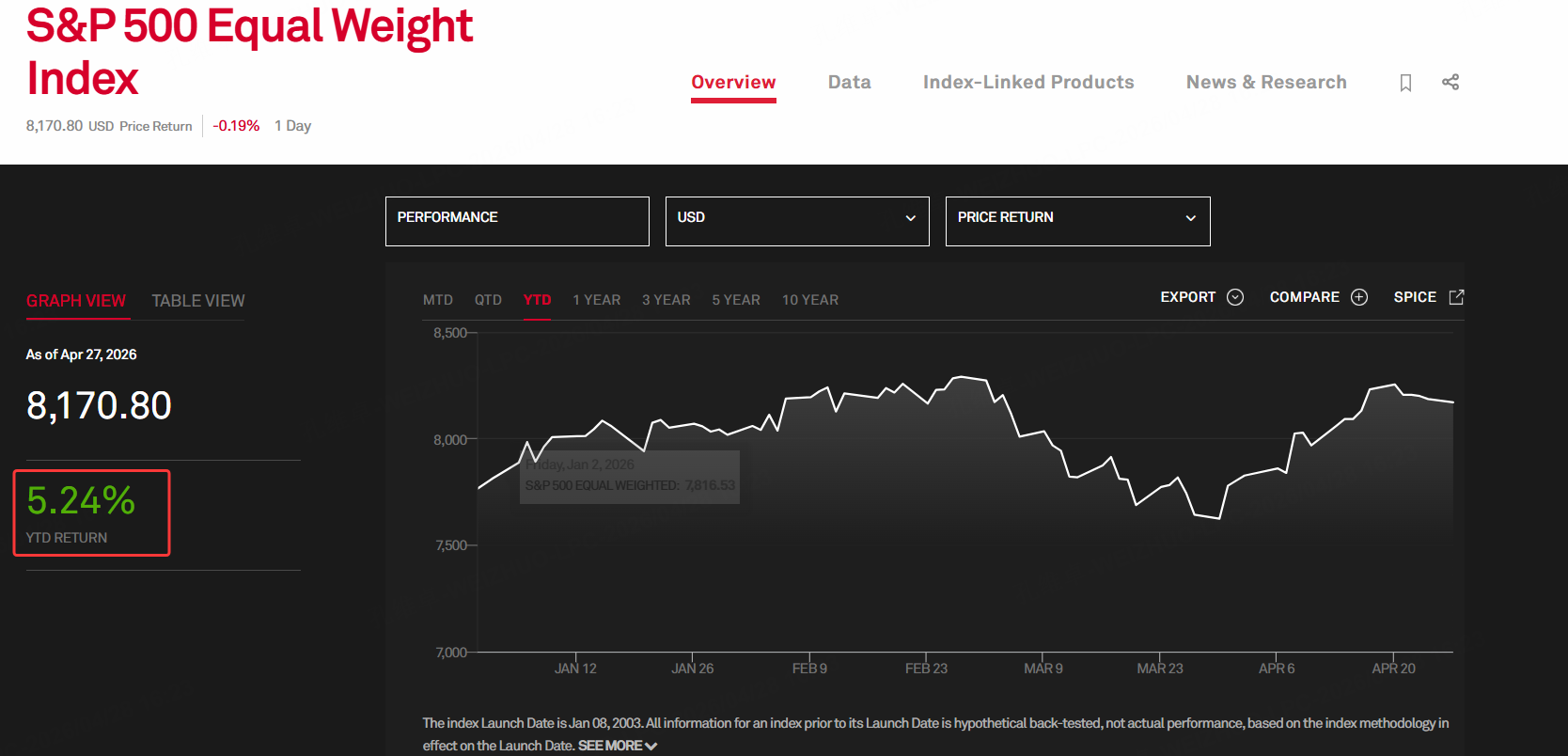Click the 8,500 y-axis label

[x=450, y=333]
